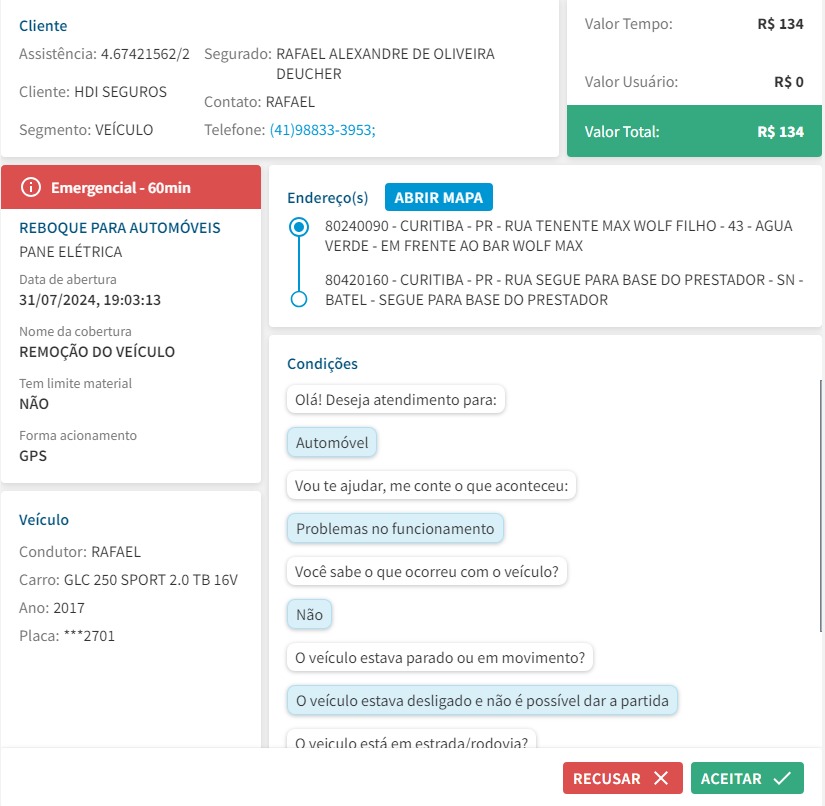Viewport: 825px width, 806px height.
Task: Click the checkmark icon on ACEITAR
Action: pos(782,778)
